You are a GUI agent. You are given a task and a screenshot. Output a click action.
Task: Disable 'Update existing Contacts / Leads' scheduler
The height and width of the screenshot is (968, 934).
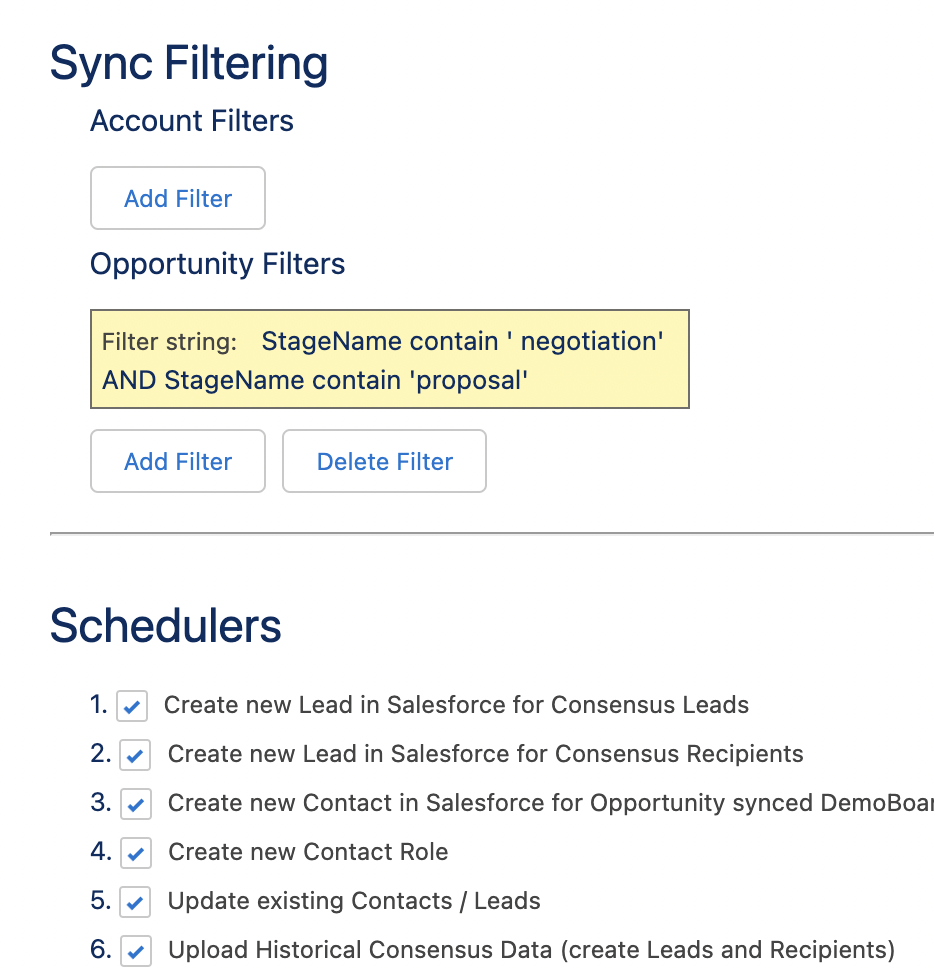[135, 901]
